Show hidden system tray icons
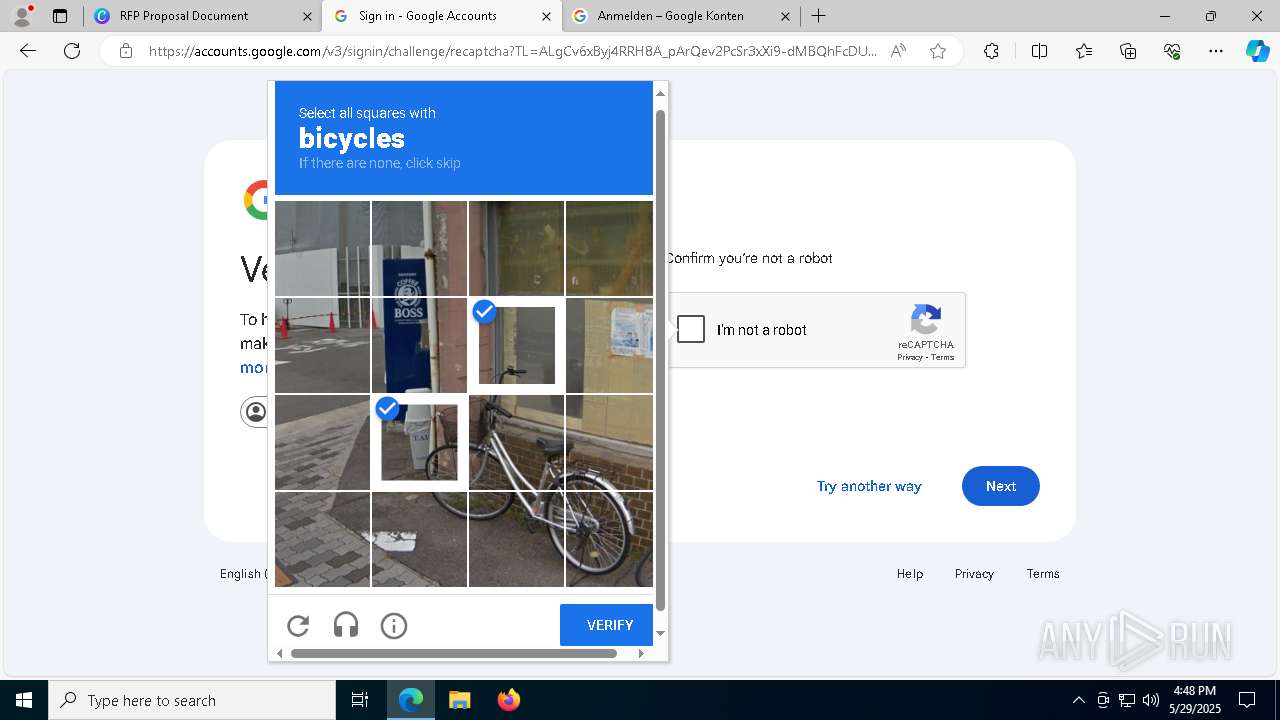This screenshot has height=720, width=1280. pyautogui.click(x=1078, y=700)
